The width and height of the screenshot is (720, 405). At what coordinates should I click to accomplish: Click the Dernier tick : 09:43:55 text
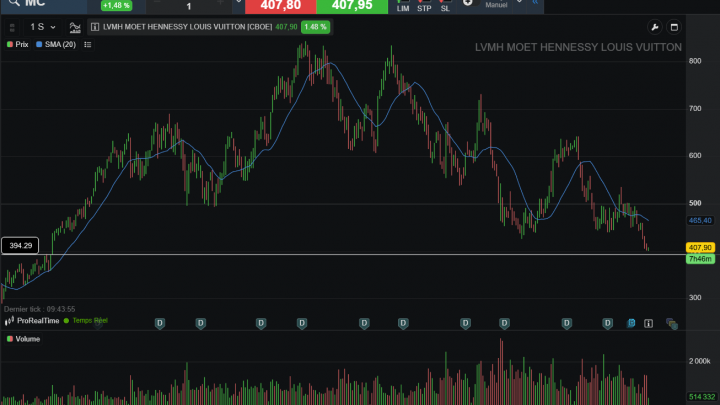pyautogui.click(x=39, y=309)
